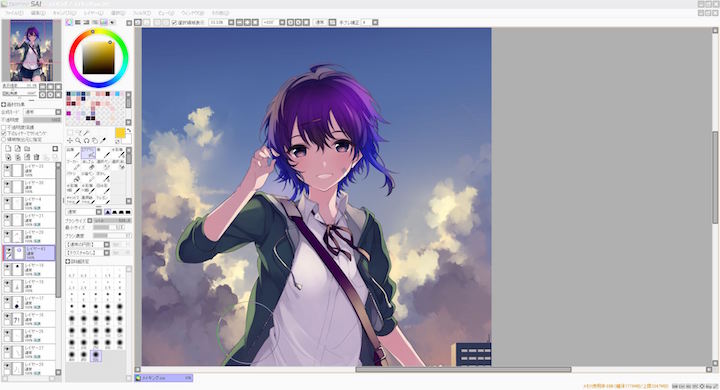
Task: Toggle selection source checkbox
Action: pos(4,139)
